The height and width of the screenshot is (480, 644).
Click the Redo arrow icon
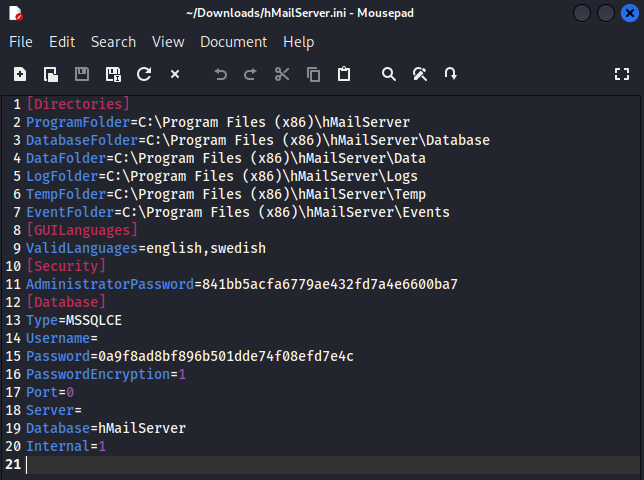(x=251, y=74)
